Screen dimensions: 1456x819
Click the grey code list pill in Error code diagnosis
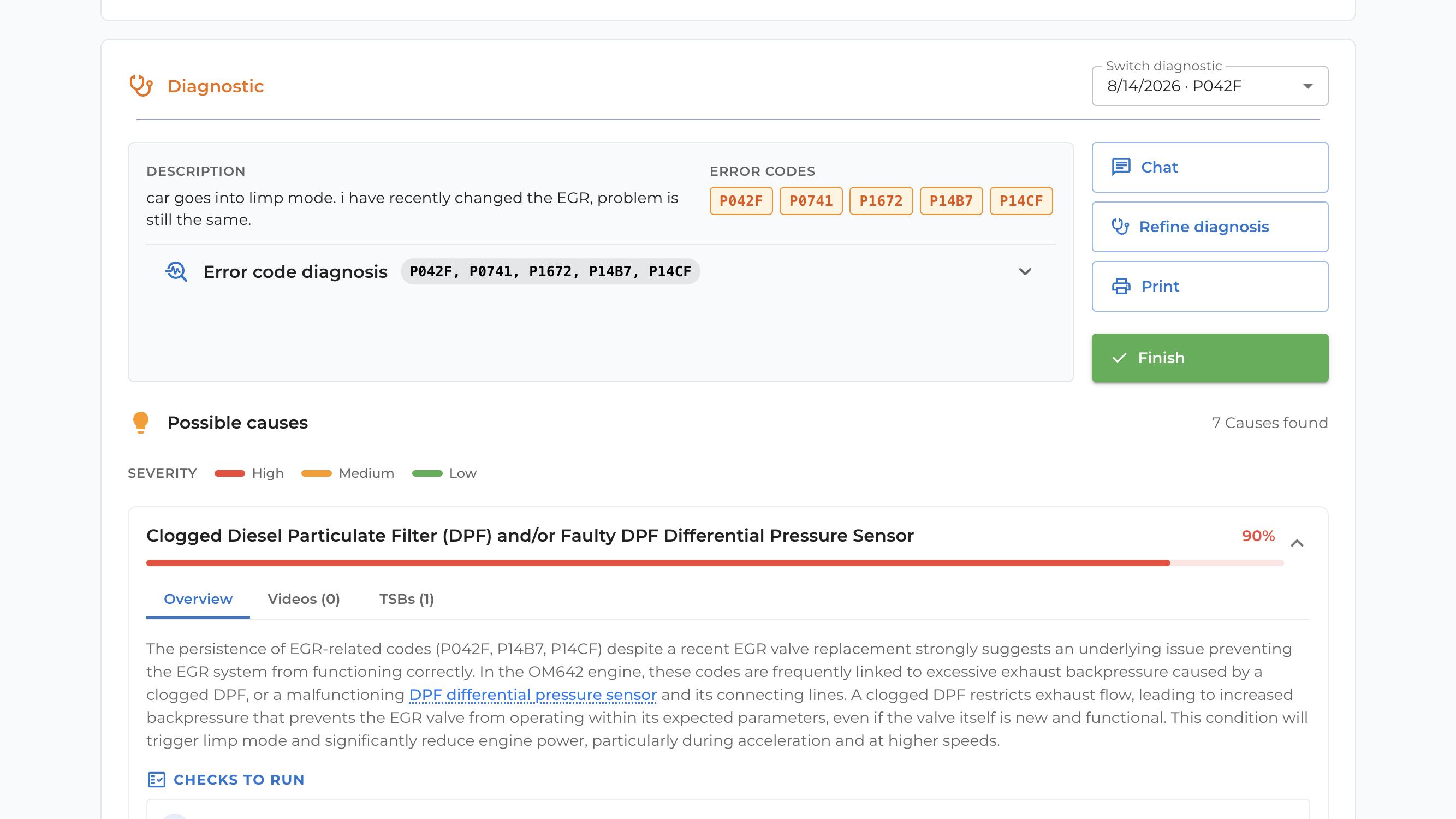[x=550, y=272]
